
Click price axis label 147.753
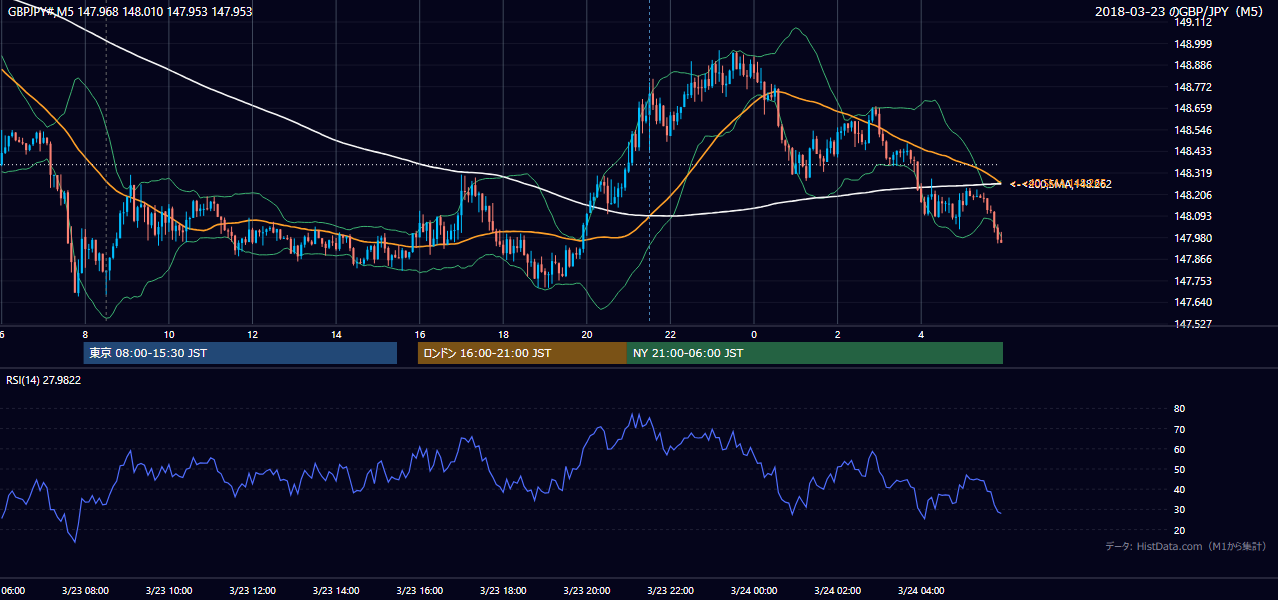pyautogui.click(x=1193, y=281)
